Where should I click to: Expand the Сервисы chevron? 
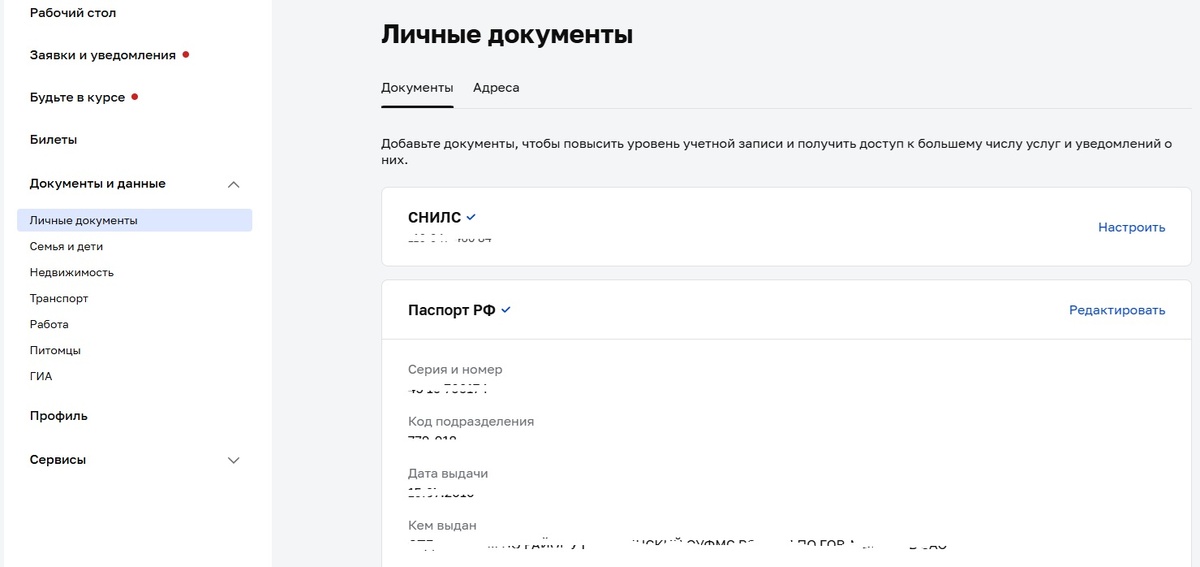coord(234,460)
